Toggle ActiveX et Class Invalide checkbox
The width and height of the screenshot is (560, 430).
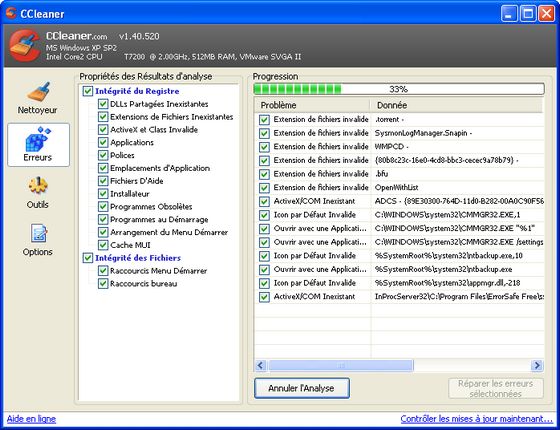coord(103,130)
